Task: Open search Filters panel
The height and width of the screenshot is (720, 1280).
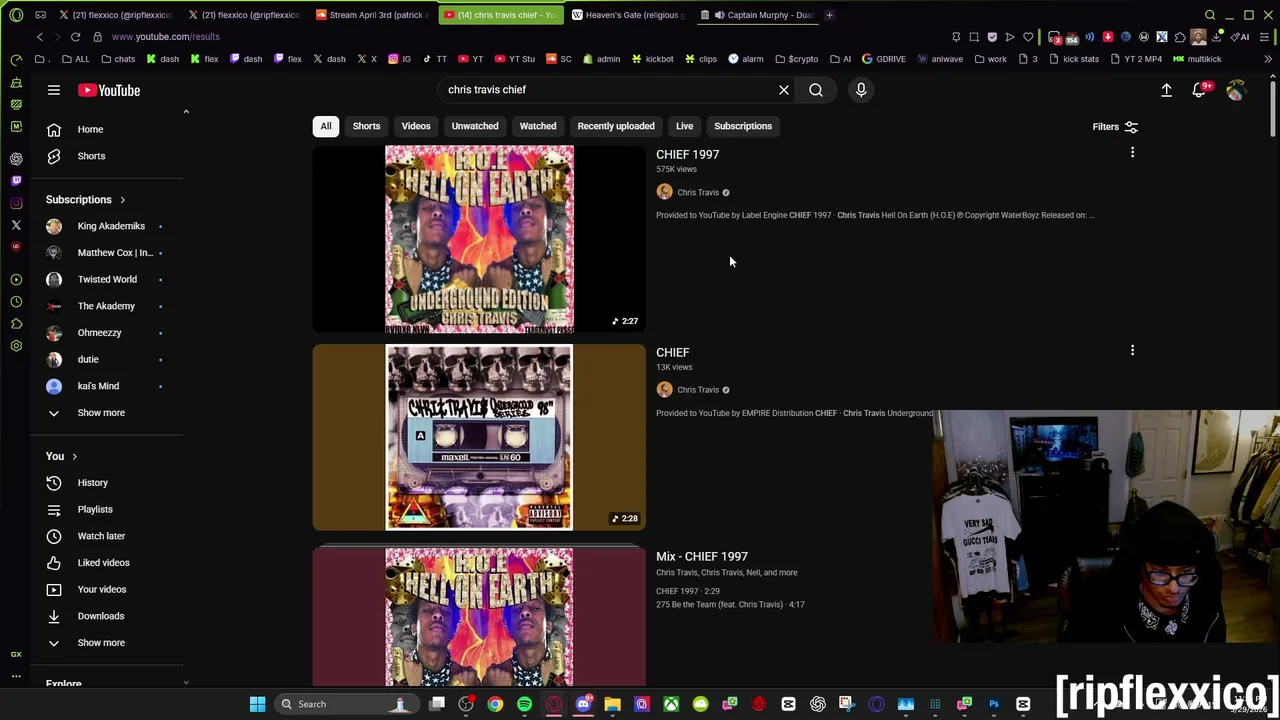Action: (x=1115, y=127)
